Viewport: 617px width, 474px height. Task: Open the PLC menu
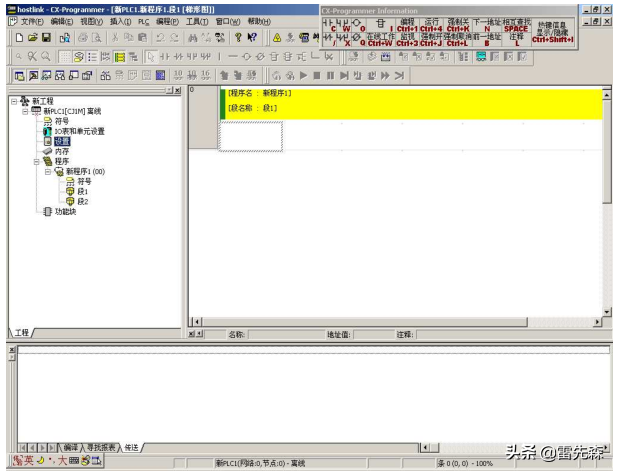(143, 21)
